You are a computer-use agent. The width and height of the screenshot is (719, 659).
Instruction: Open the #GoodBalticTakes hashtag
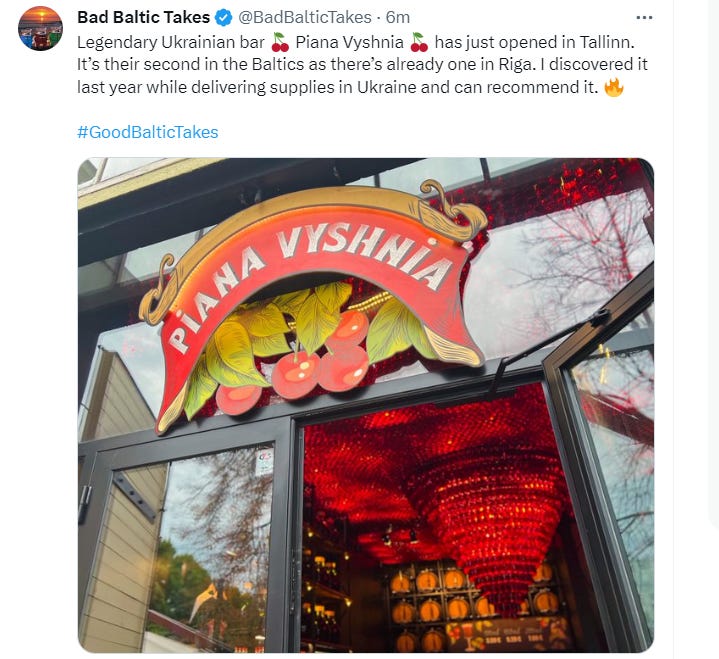(x=148, y=132)
